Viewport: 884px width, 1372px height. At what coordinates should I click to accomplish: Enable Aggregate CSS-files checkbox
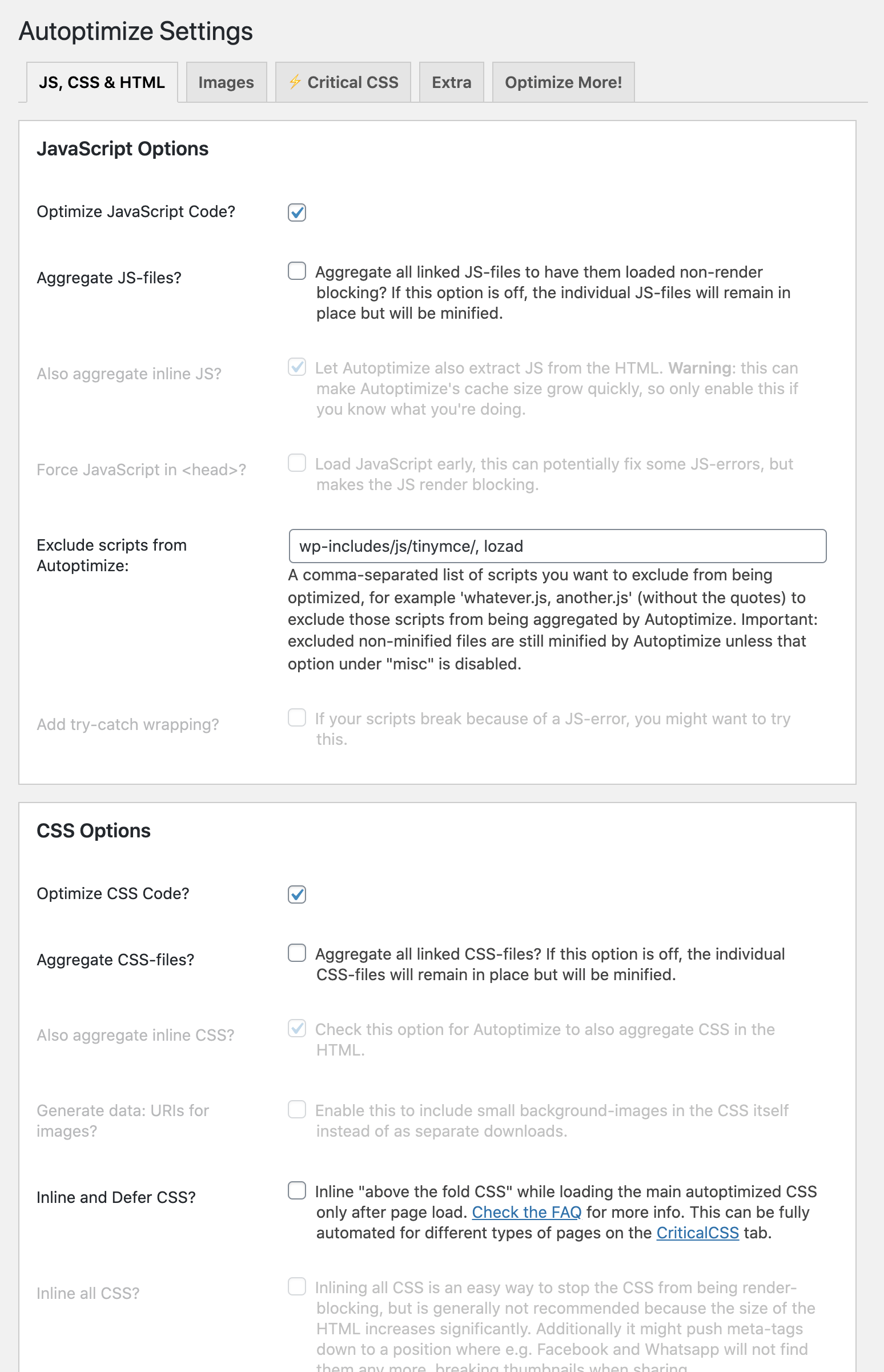[297, 953]
